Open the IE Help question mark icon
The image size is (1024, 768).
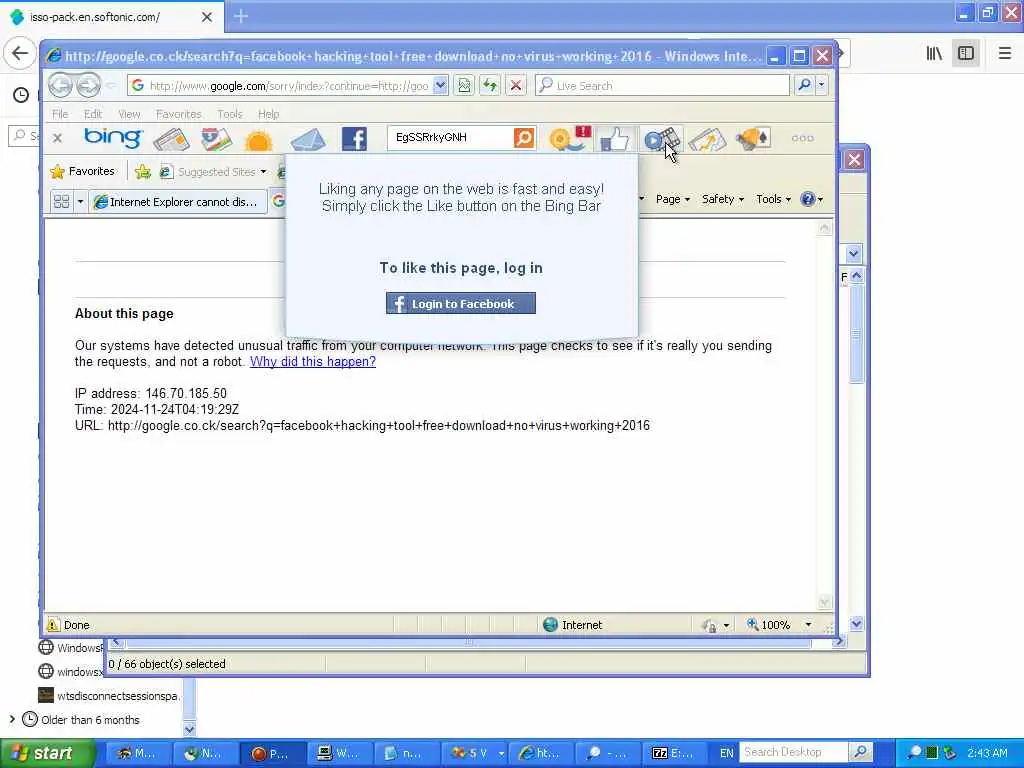pyautogui.click(x=808, y=199)
